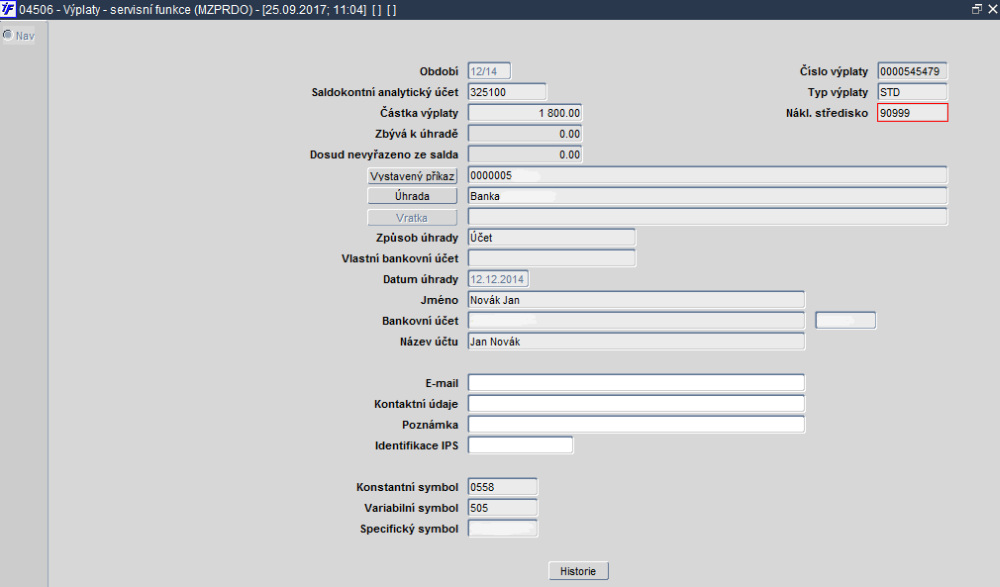
Task: Click the disabled Vratka button
Action: pyautogui.click(x=412, y=218)
